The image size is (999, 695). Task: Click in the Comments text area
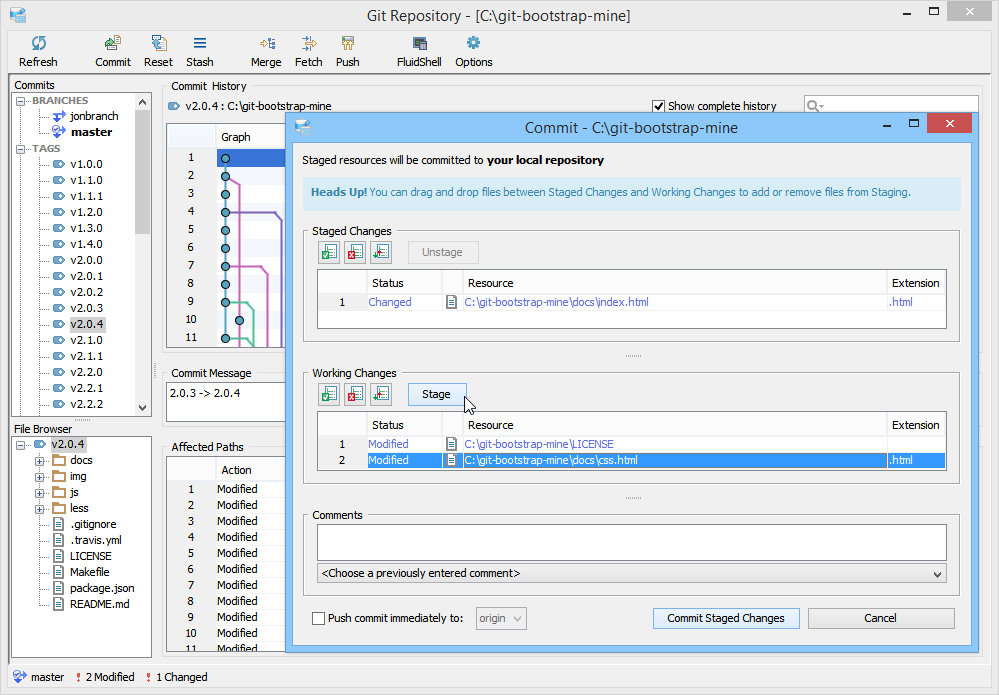pyautogui.click(x=631, y=542)
